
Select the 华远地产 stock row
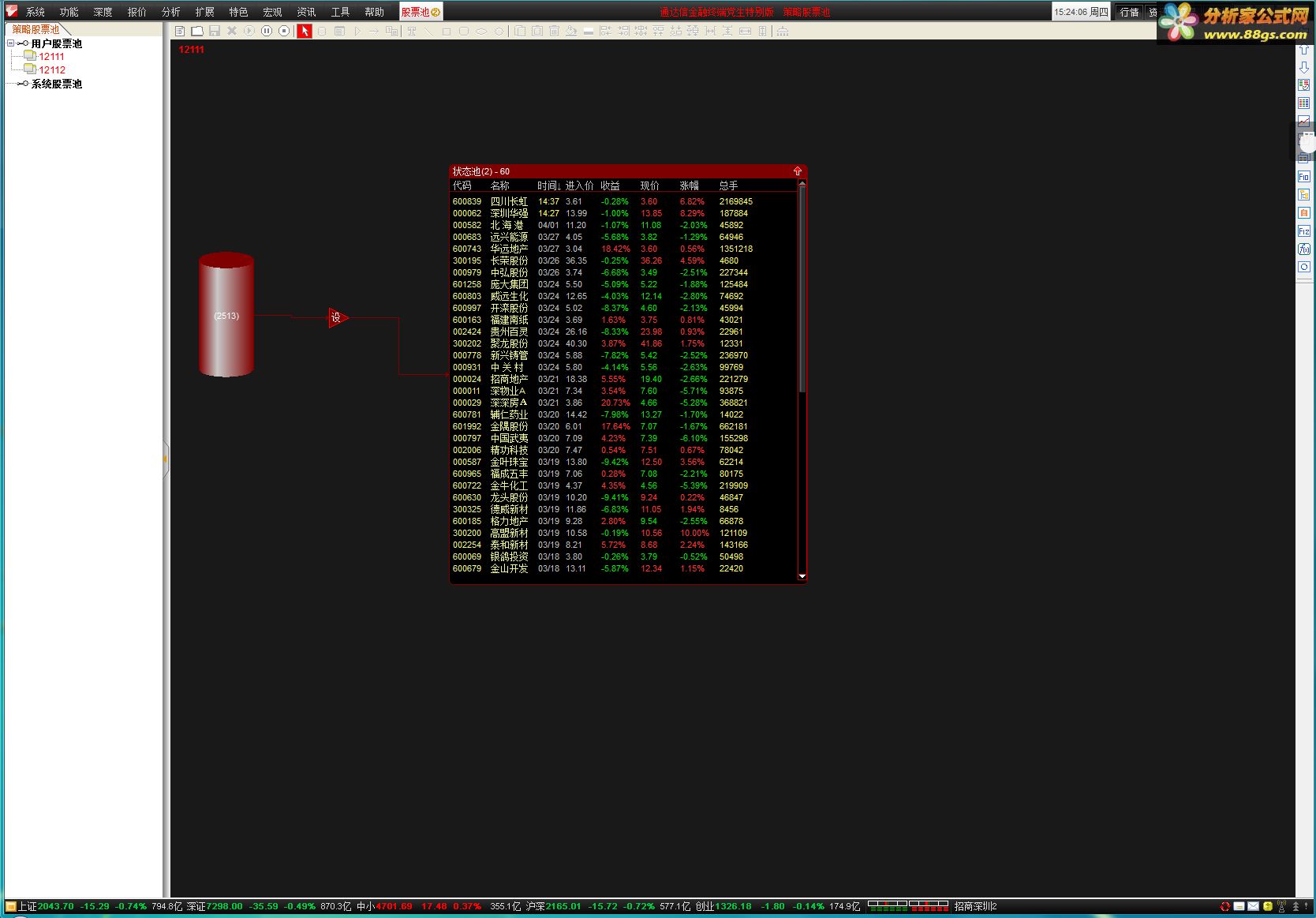click(x=623, y=249)
